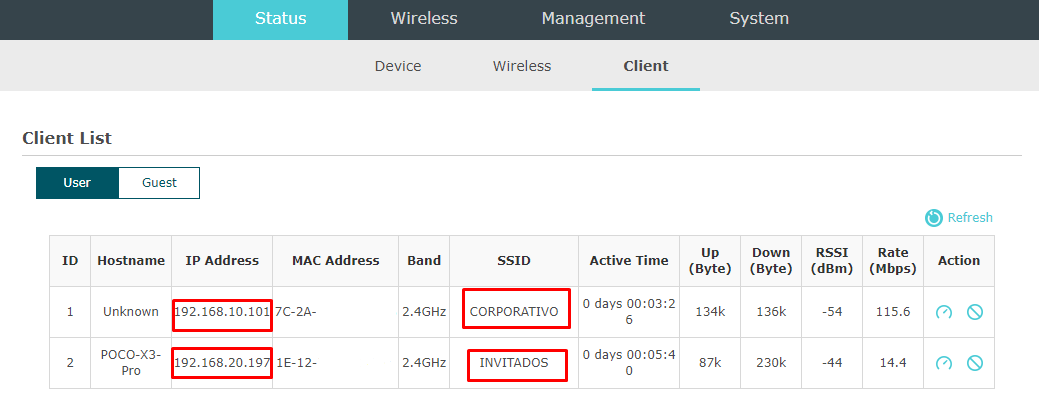Click the block icon for client 1
Viewport: 1039px width, 399px height.
point(974,312)
